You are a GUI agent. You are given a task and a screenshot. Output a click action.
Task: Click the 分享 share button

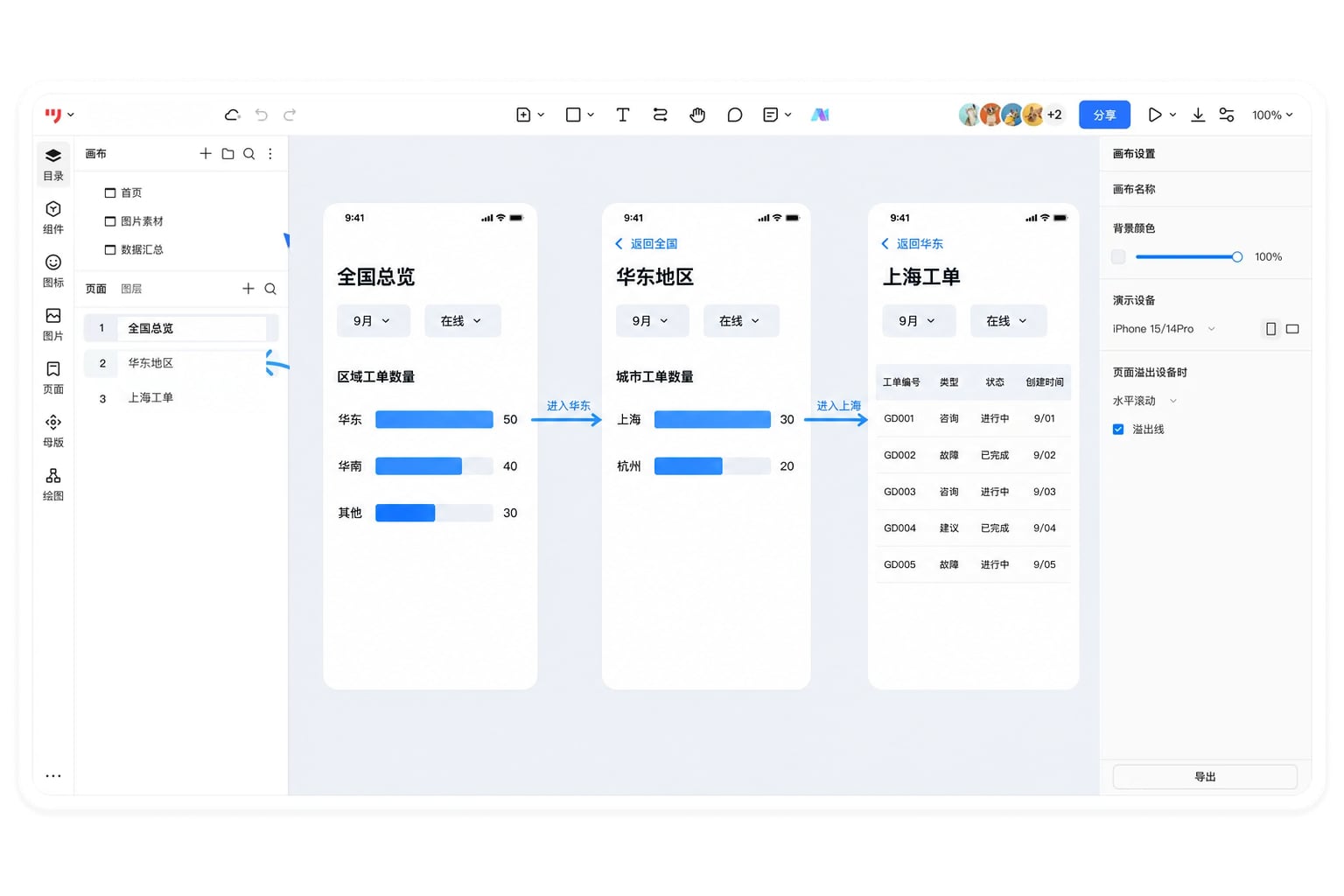(x=1104, y=115)
